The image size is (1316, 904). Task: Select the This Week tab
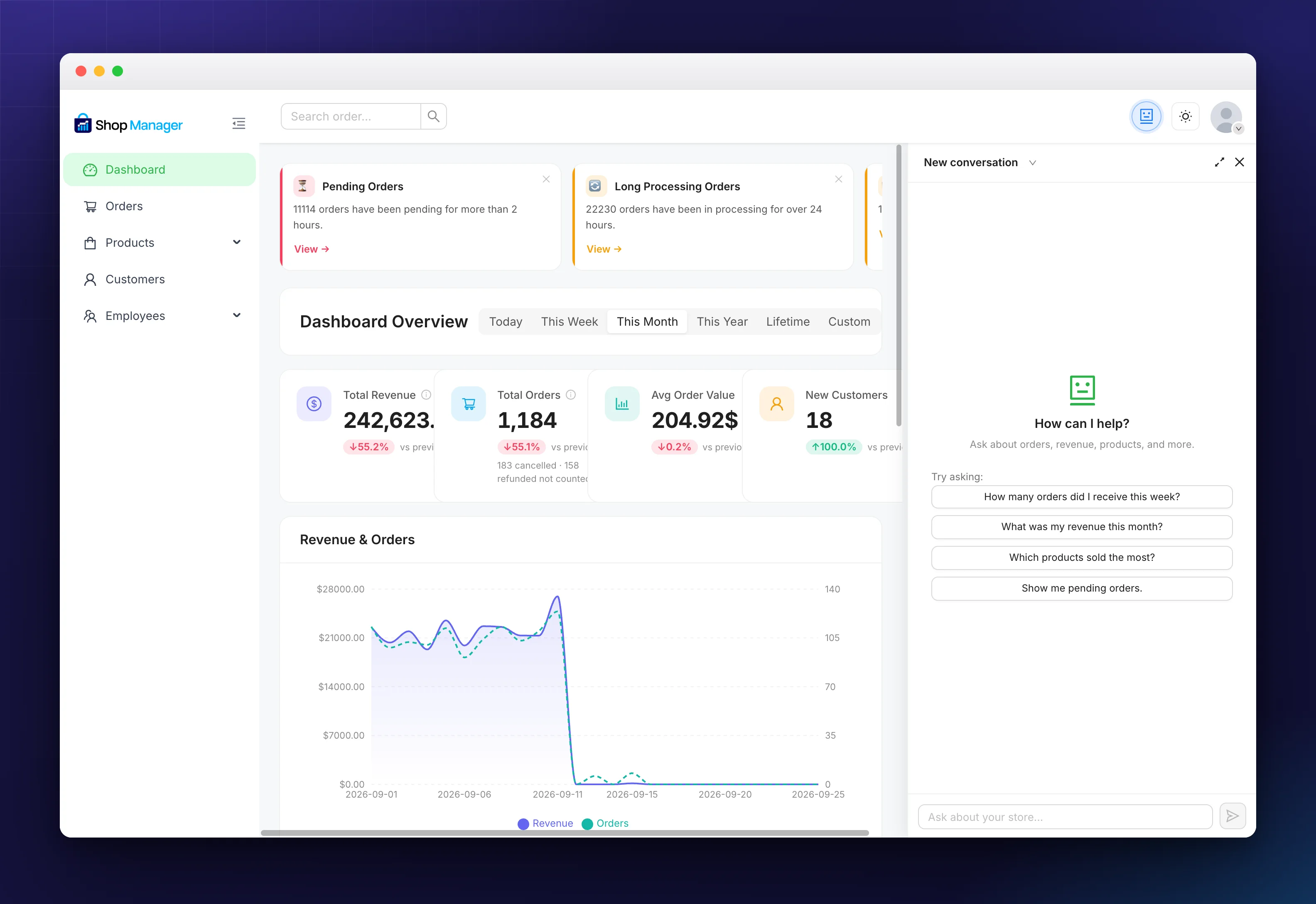[569, 322]
